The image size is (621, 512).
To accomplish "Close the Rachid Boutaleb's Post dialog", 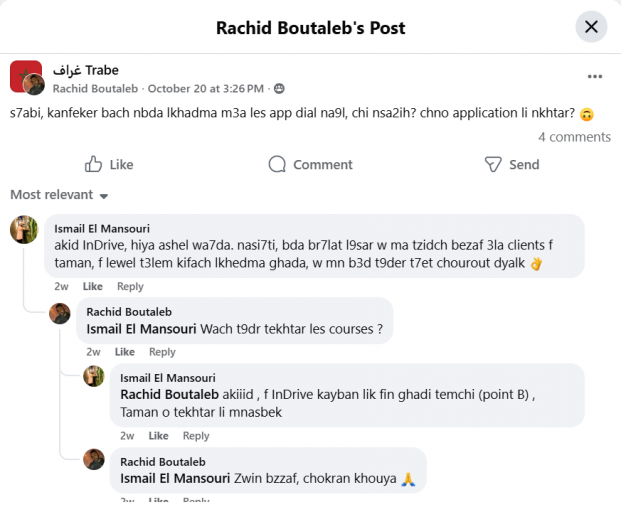I will coord(591,27).
